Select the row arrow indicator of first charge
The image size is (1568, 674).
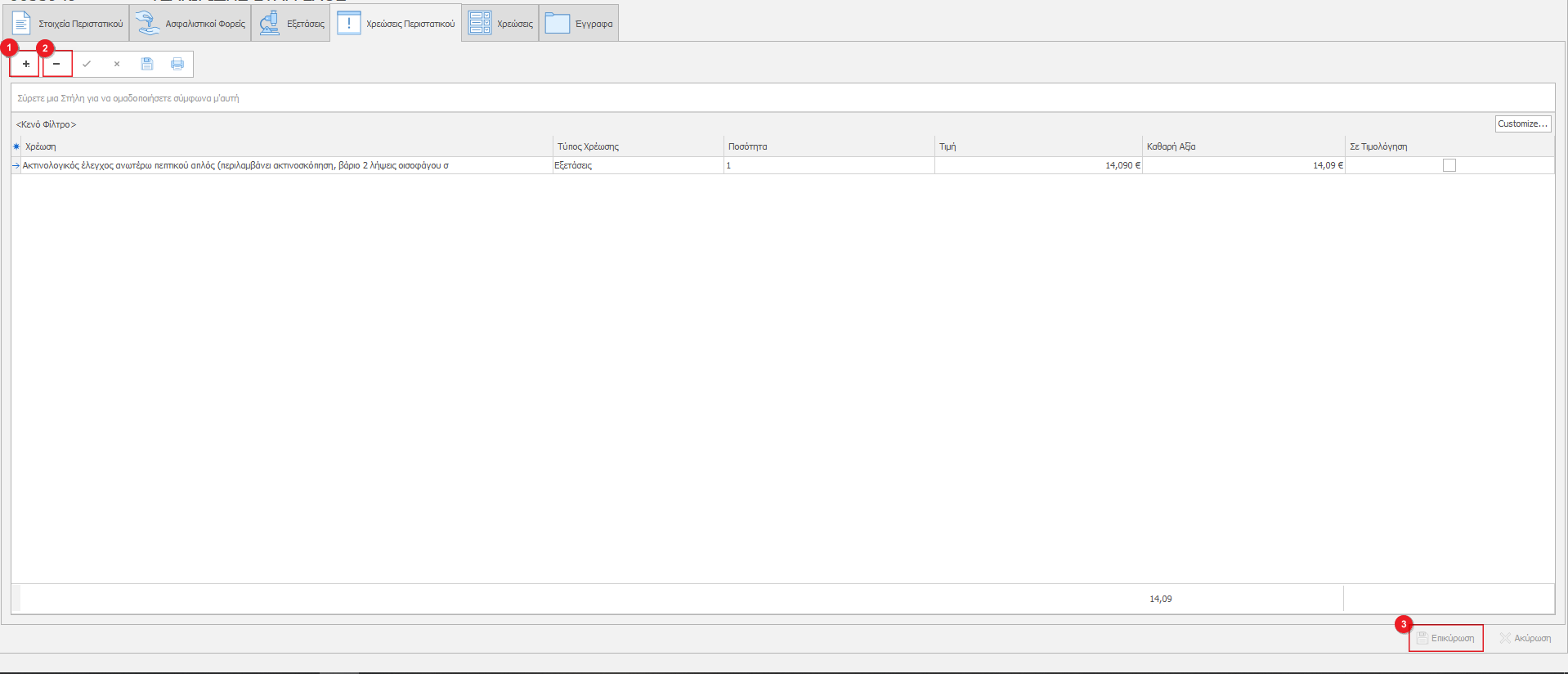16,165
